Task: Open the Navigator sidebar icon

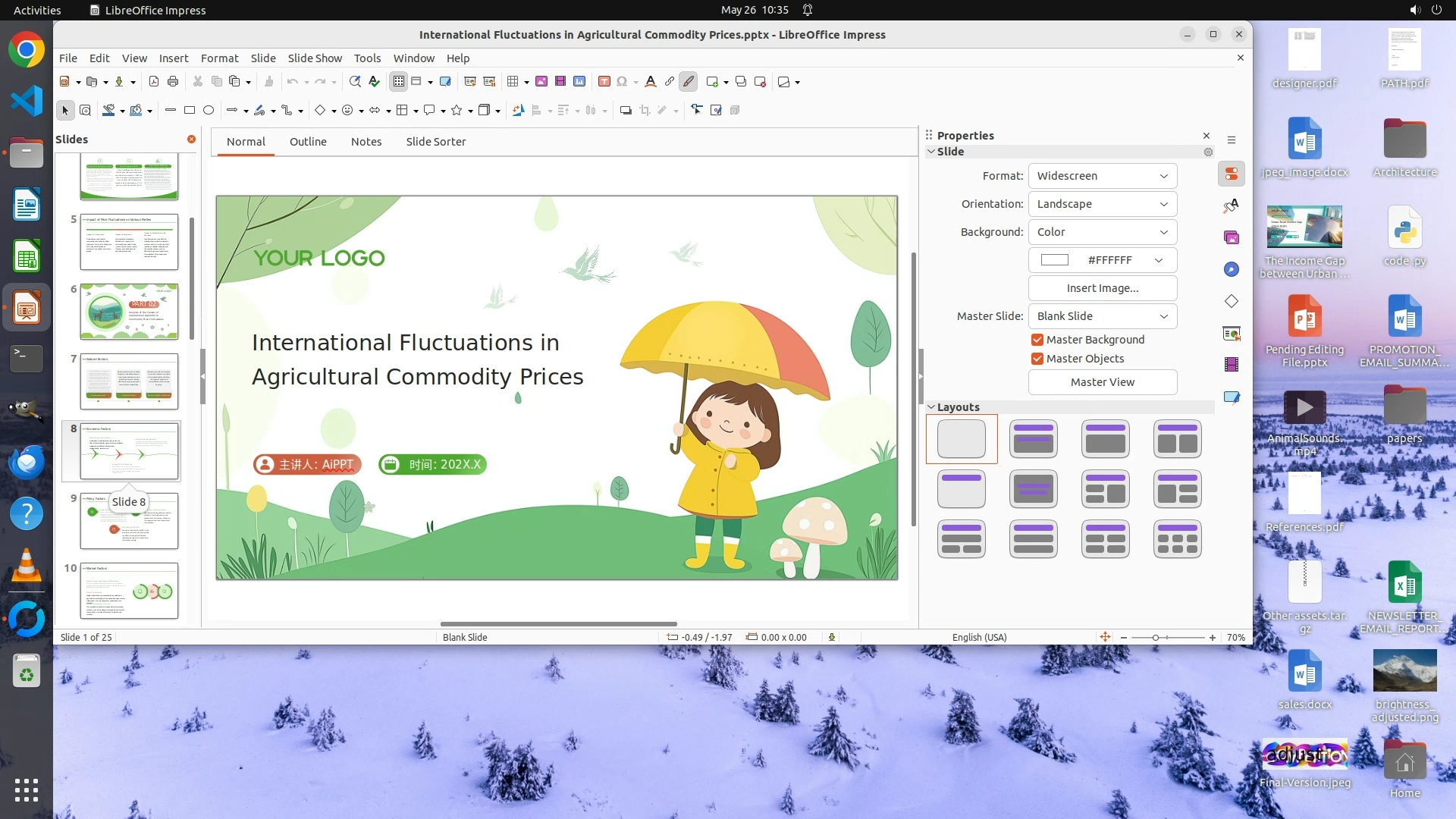Action: 1231,269
